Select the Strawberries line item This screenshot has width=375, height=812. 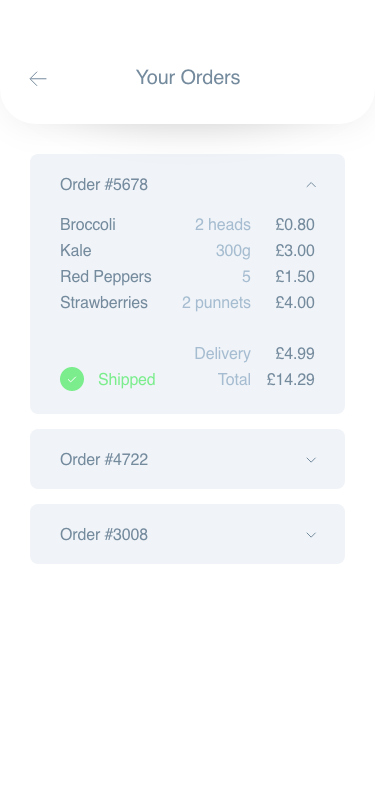pyautogui.click(x=188, y=302)
